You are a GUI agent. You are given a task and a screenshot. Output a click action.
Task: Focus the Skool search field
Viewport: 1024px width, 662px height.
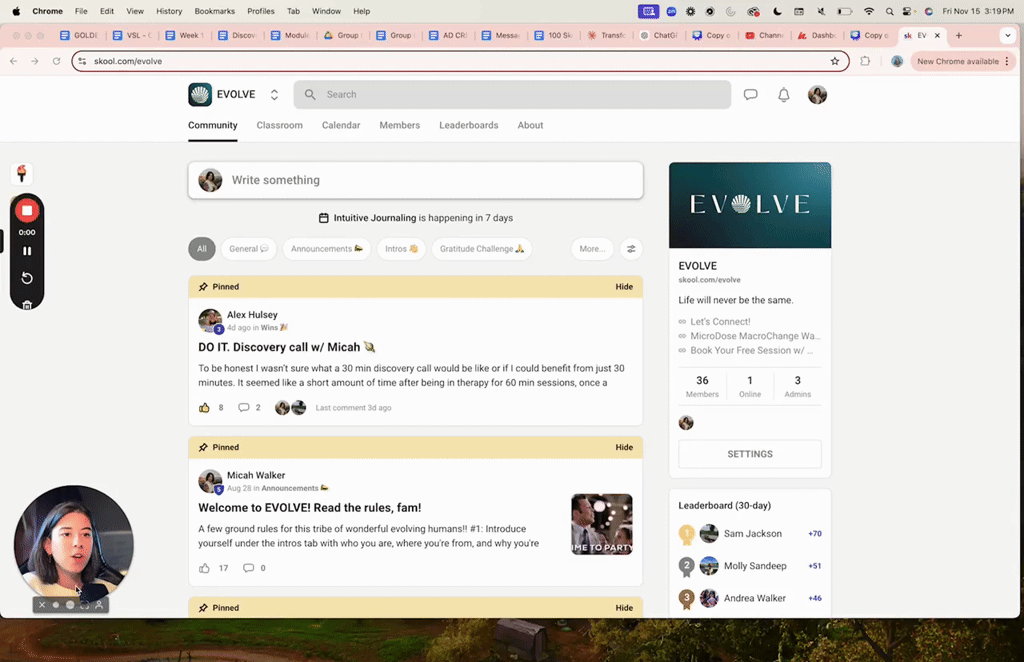(x=512, y=95)
